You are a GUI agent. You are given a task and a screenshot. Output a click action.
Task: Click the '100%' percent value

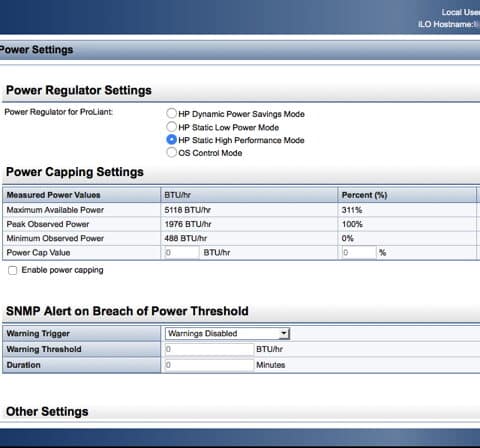[x=352, y=224]
